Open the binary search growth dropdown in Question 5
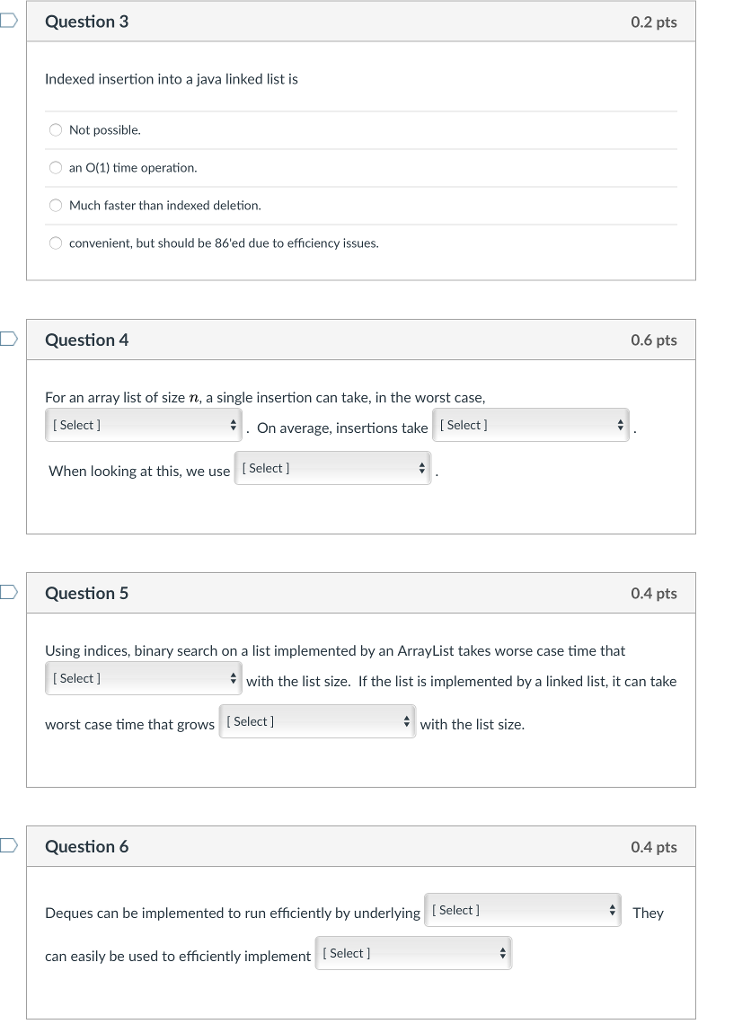Screen dimensions: 751x1024 (x=143, y=677)
